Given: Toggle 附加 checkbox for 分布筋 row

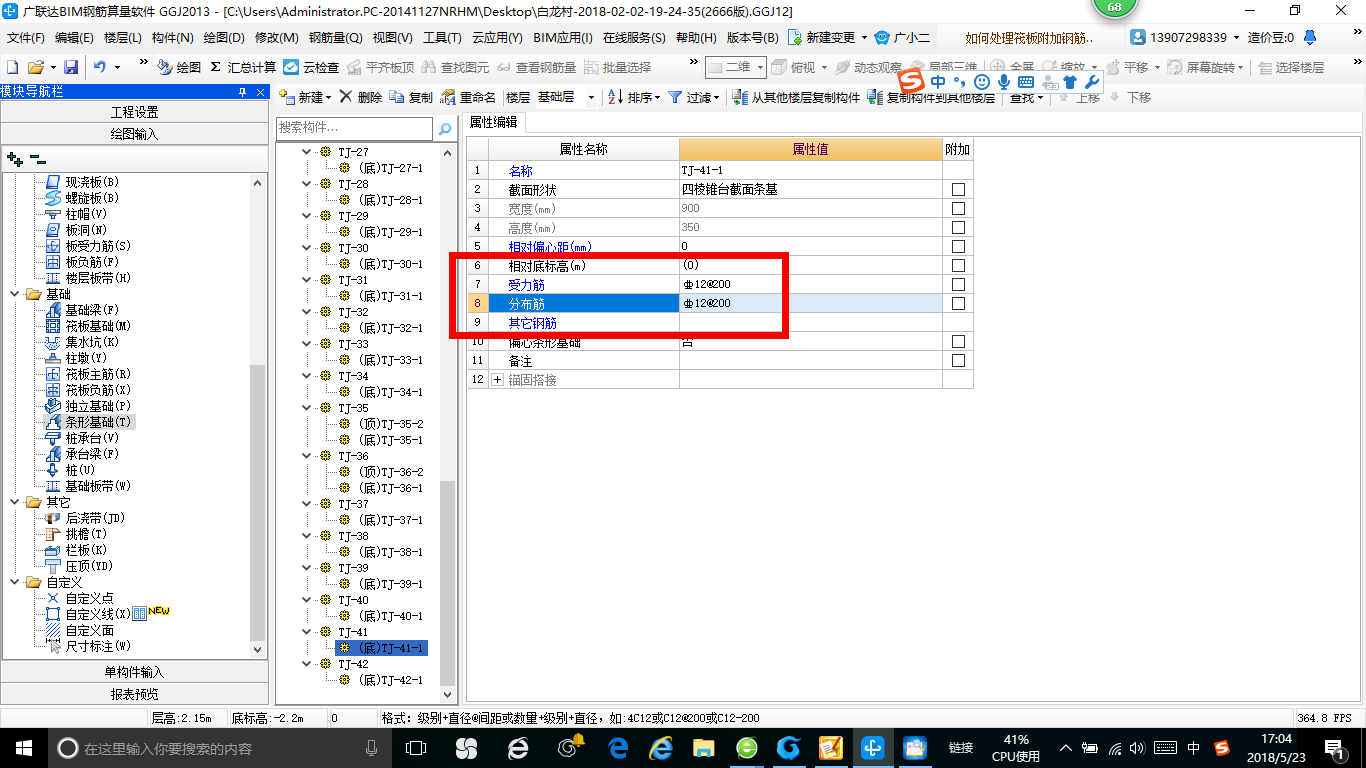Looking at the screenshot, I should [x=958, y=303].
